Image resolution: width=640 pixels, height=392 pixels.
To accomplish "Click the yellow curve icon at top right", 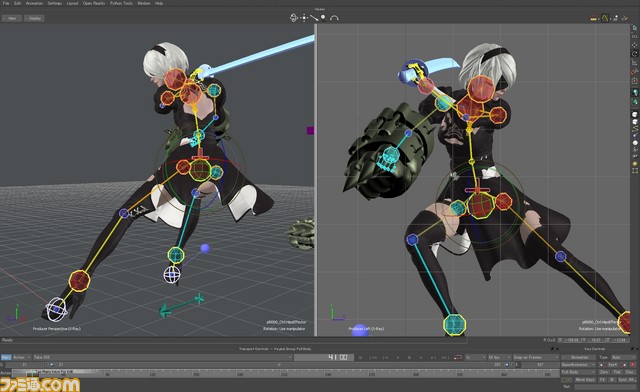I will 605,18.
